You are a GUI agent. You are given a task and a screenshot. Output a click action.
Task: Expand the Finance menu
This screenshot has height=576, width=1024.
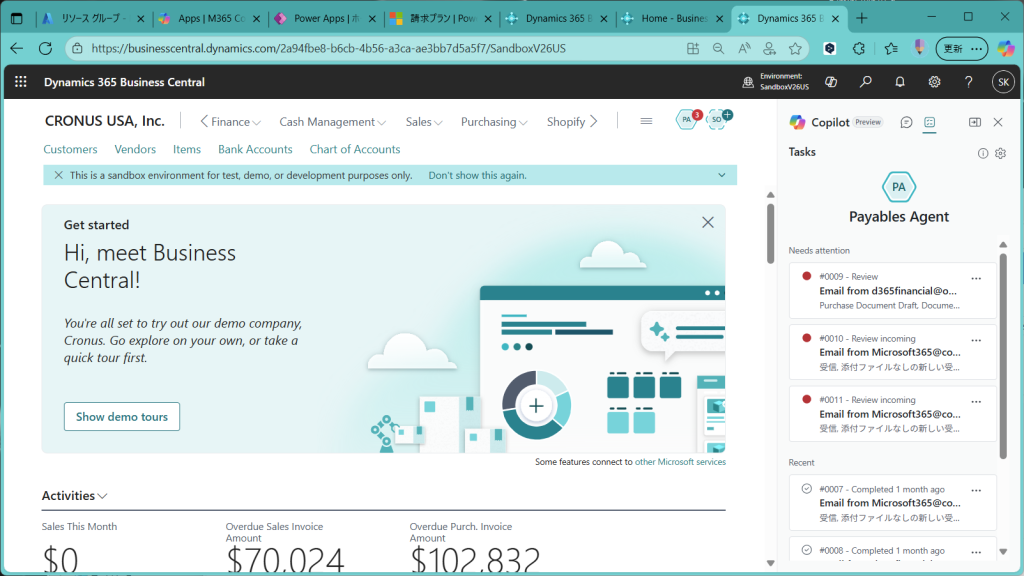(231, 122)
